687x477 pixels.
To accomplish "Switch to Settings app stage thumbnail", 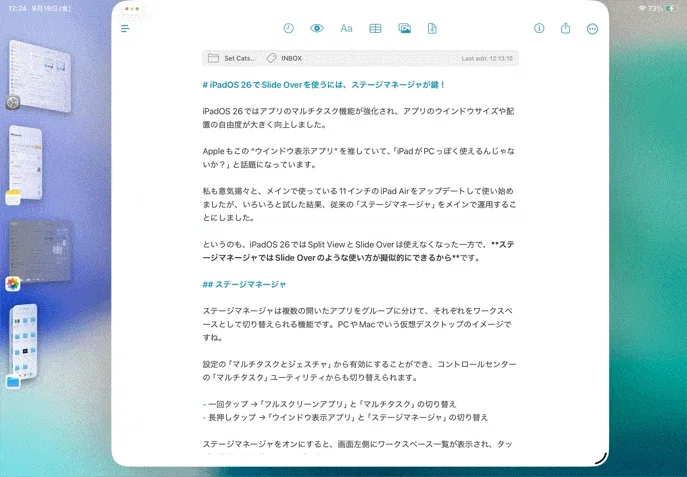I will click(40, 75).
